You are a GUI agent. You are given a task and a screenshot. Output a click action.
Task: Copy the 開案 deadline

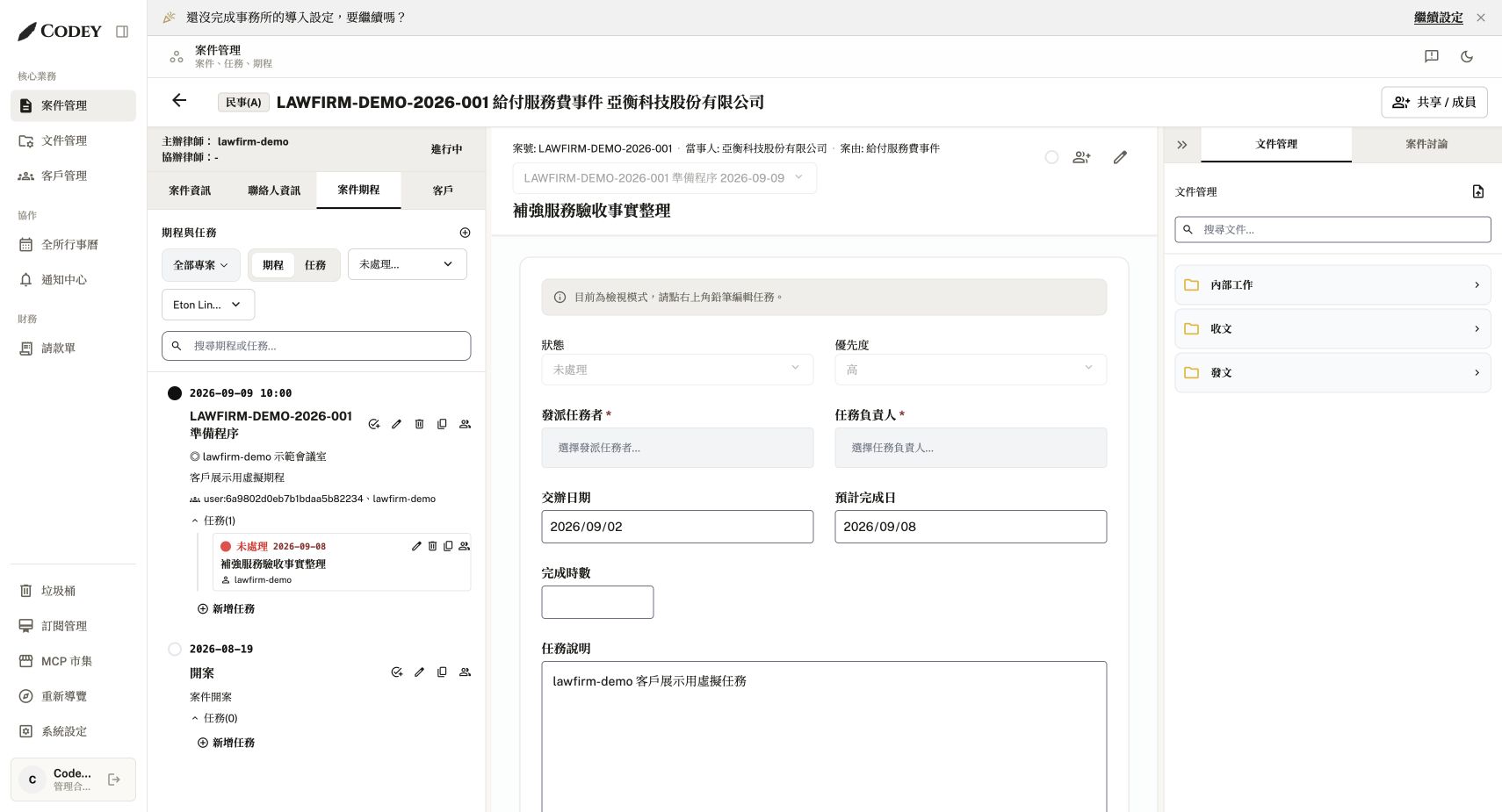442,672
